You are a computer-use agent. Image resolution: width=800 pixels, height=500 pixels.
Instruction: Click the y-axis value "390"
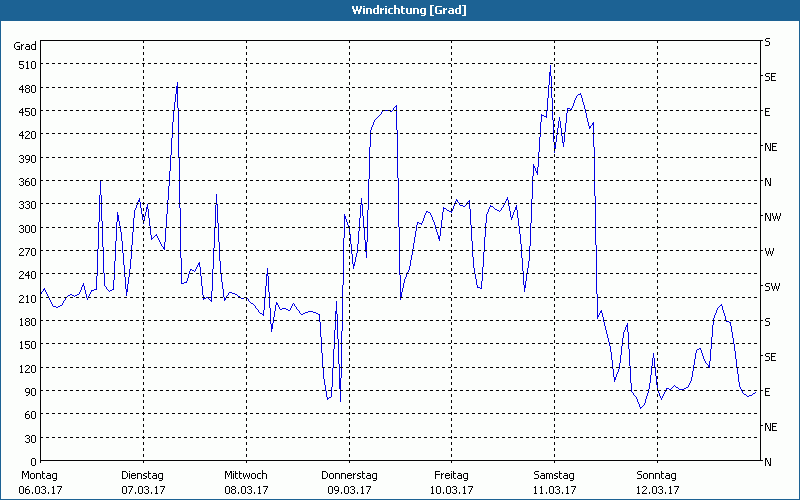pos(27,159)
